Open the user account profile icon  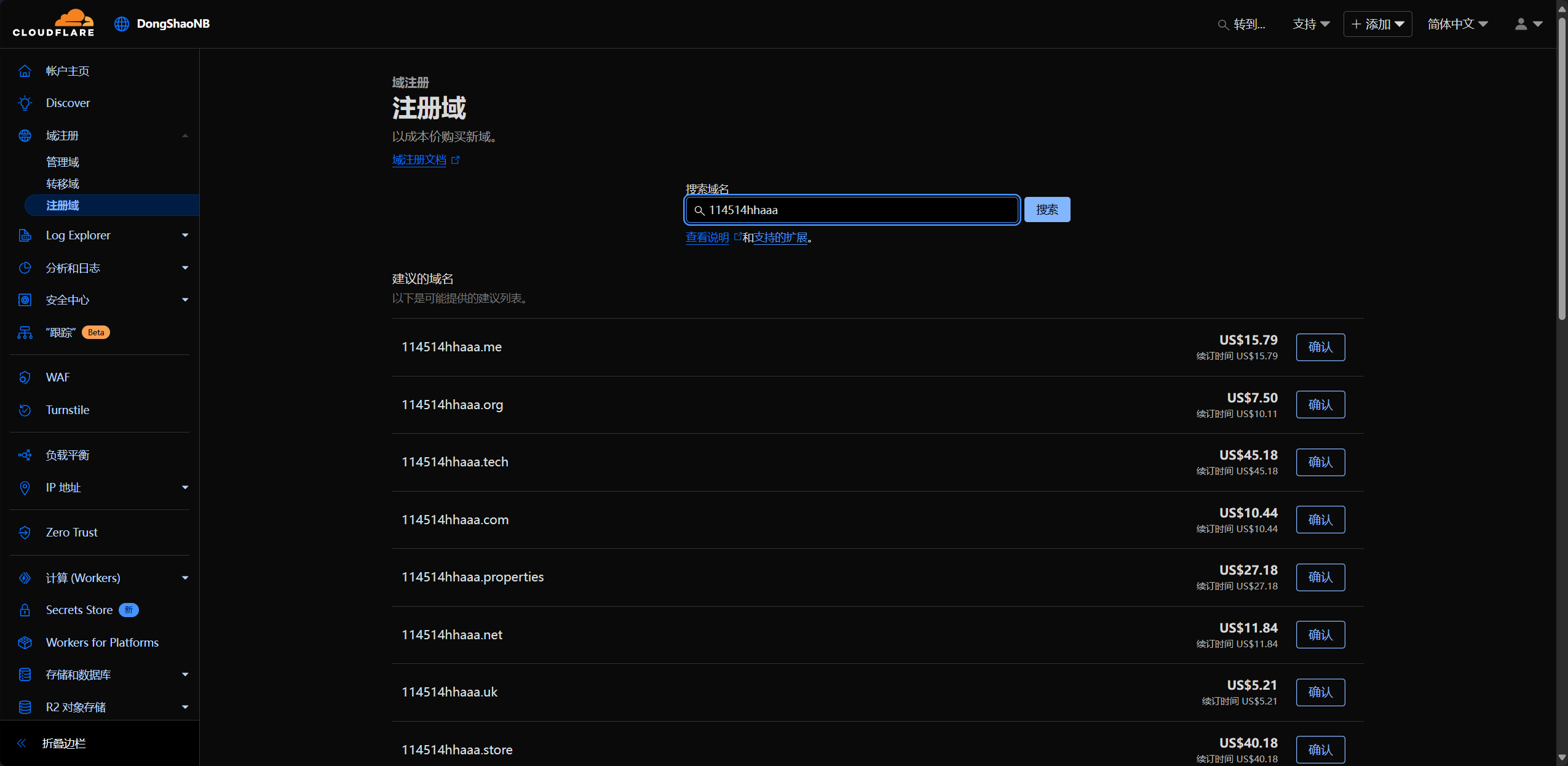click(x=1521, y=24)
